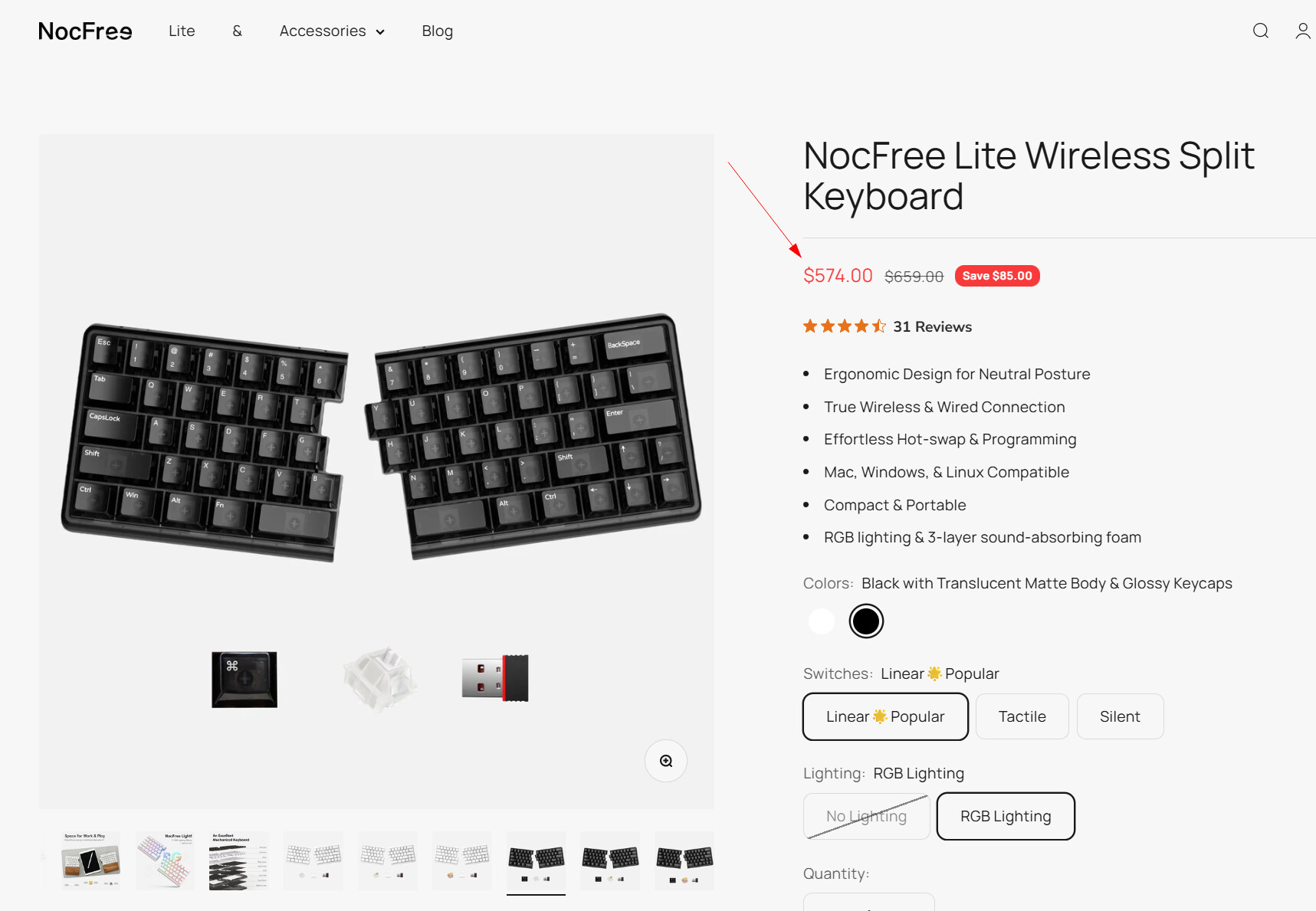Select the Silent switch option
This screenshot has width=1316, height=911.
(1119, 716)
